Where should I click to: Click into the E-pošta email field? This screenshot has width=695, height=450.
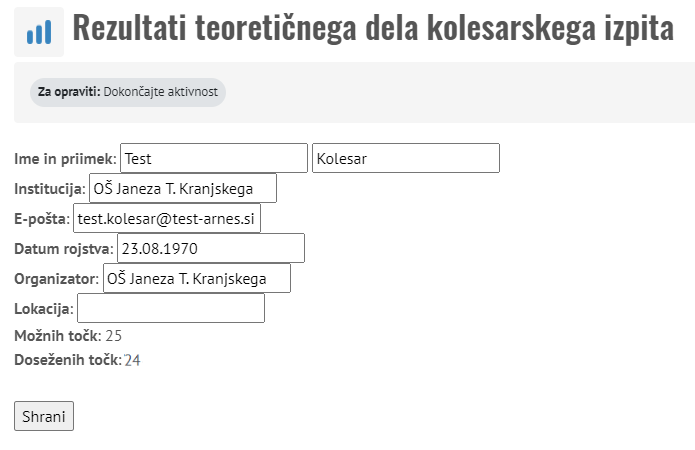167,218
